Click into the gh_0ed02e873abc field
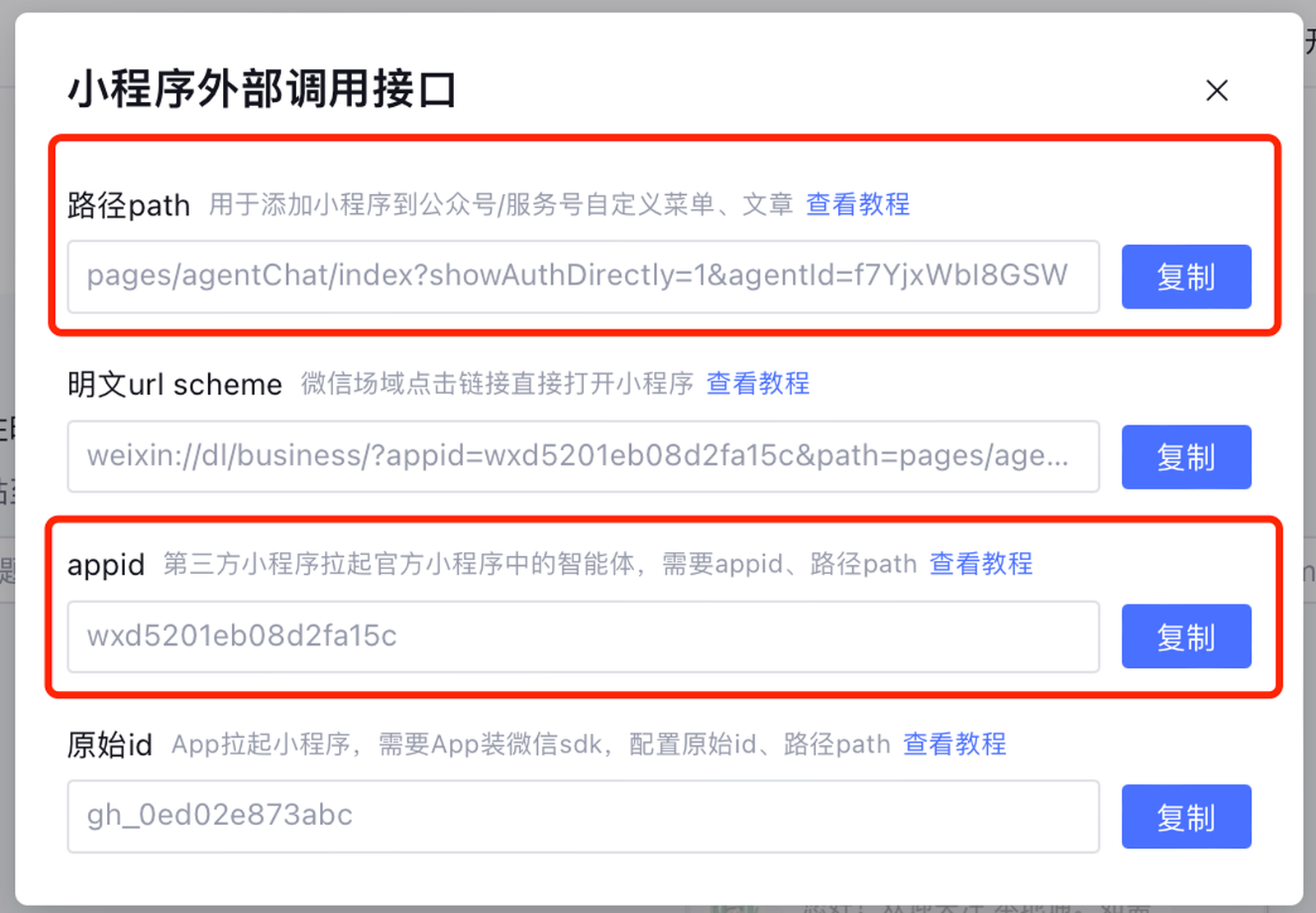 pyautogui.click(x=583, y=816)
